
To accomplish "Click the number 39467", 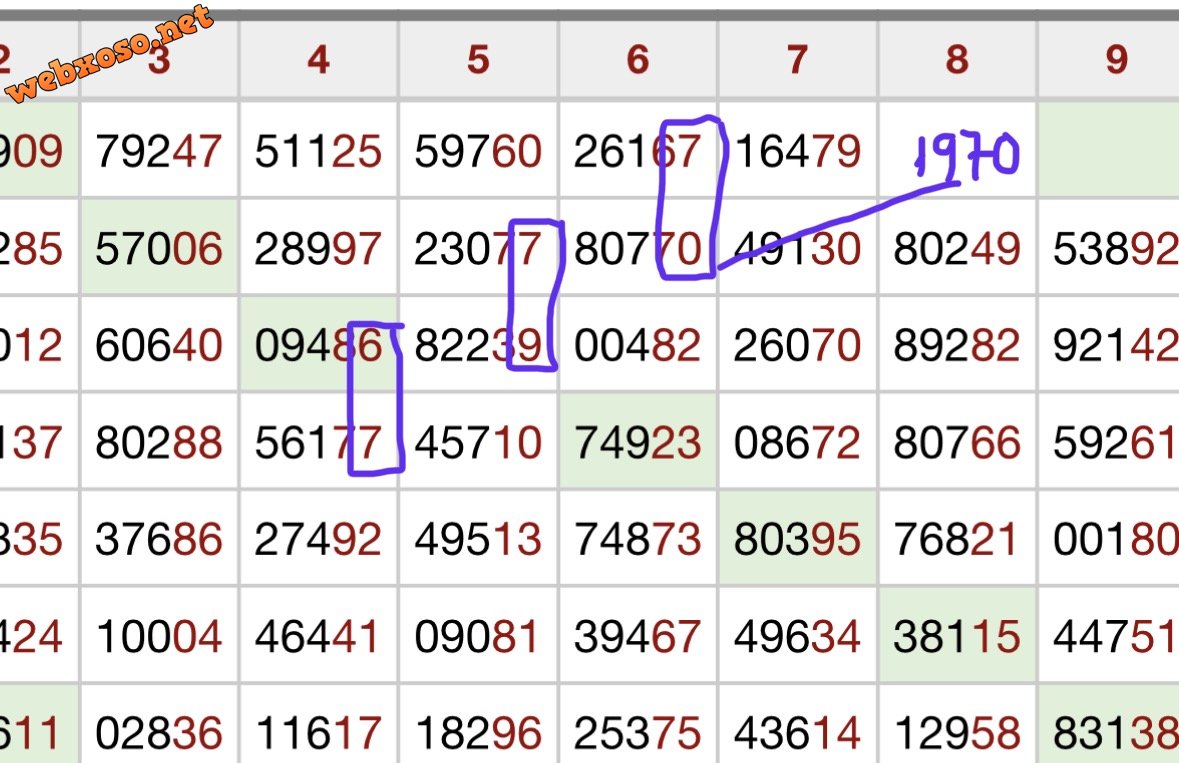I will pyautogui.click(x=638, y=637).
